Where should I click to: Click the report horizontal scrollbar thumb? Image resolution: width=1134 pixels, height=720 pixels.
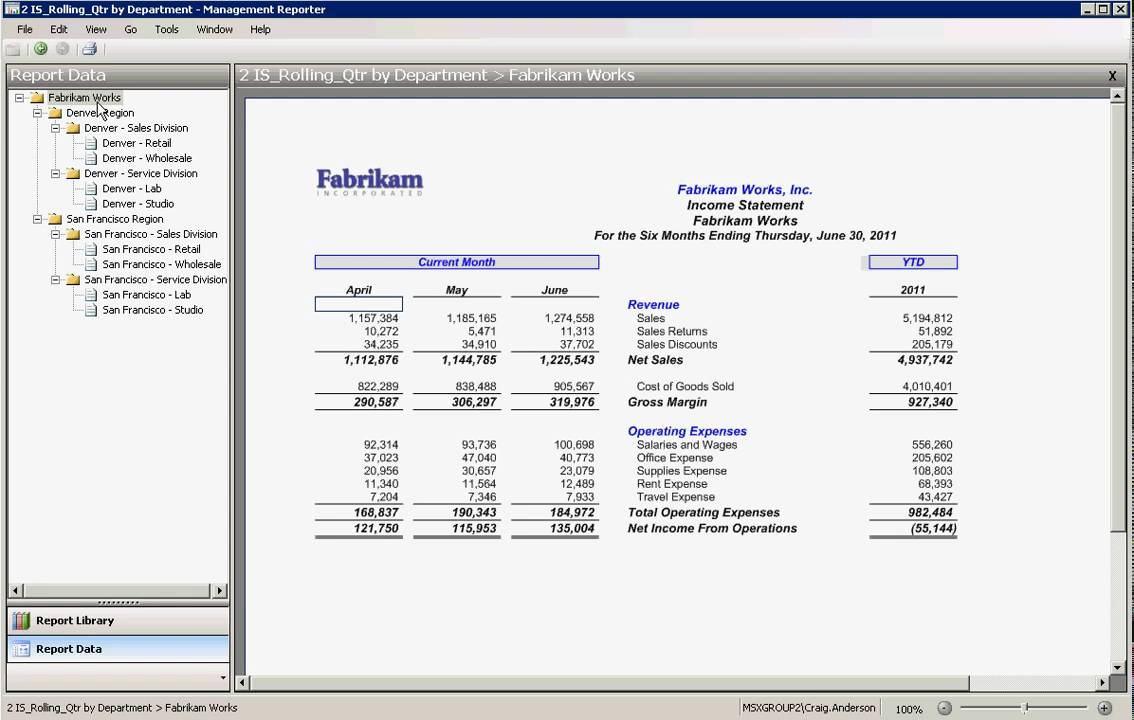click(x=610, y=682)
